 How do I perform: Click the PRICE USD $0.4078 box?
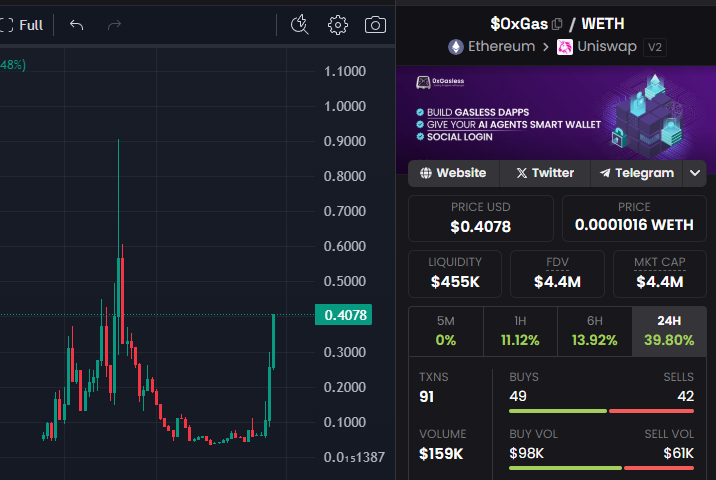point(480,218)
